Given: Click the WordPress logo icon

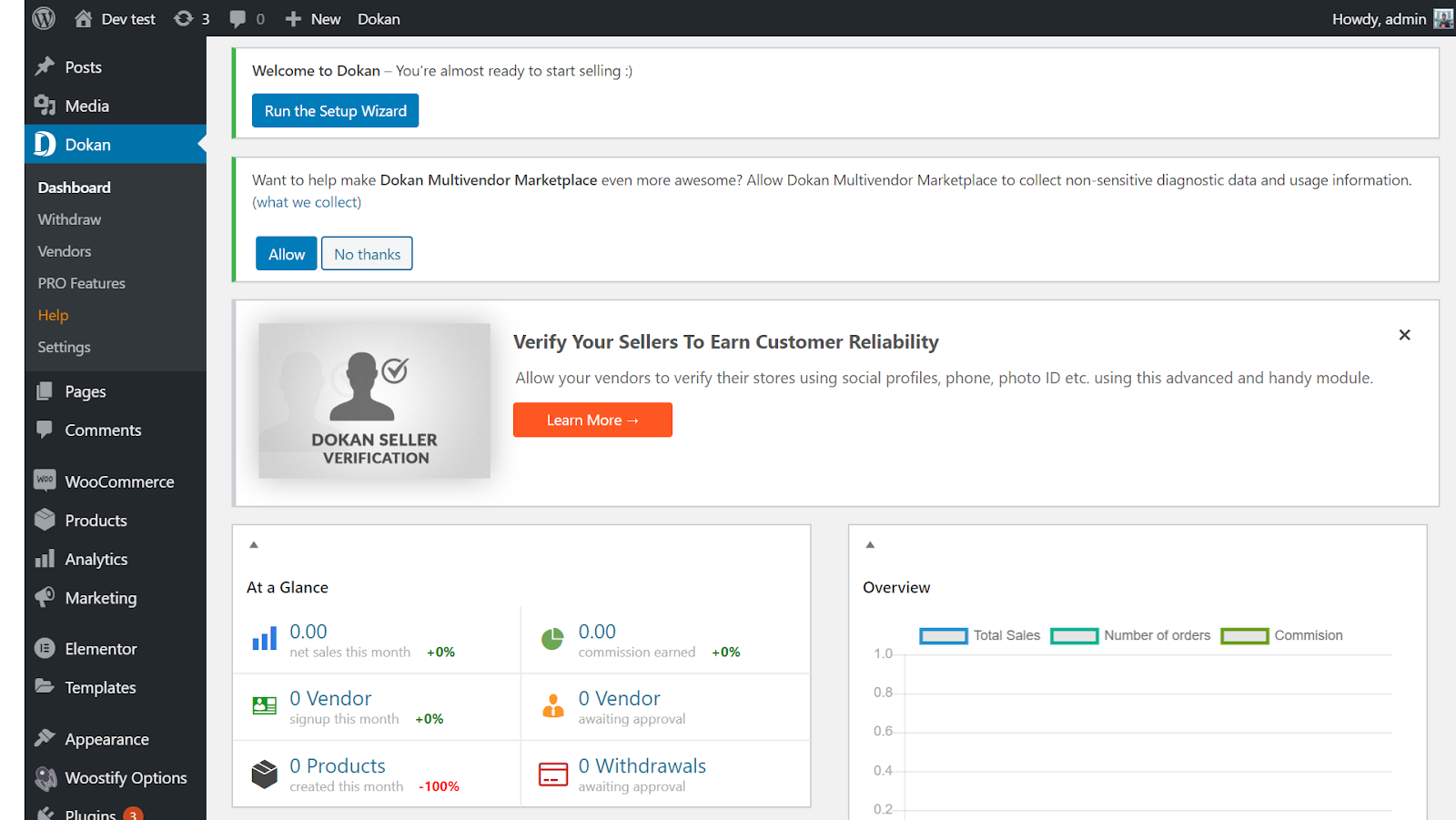Looking at the screenshot, I should pos(44,18).
